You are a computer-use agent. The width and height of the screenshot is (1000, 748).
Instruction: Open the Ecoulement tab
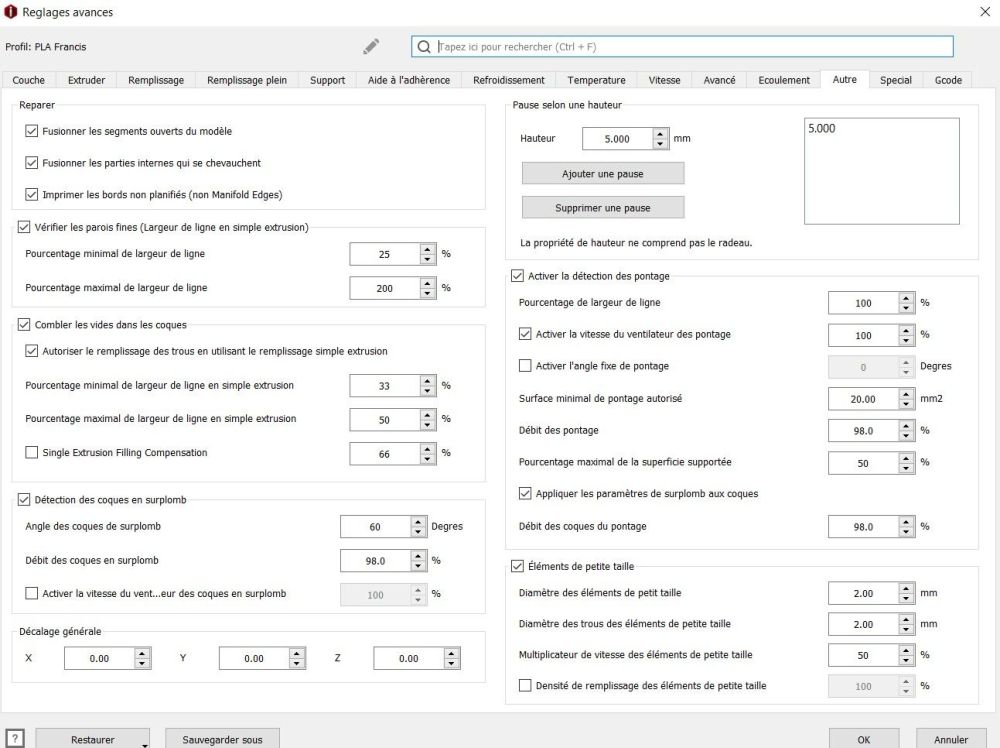click(784, 80)
